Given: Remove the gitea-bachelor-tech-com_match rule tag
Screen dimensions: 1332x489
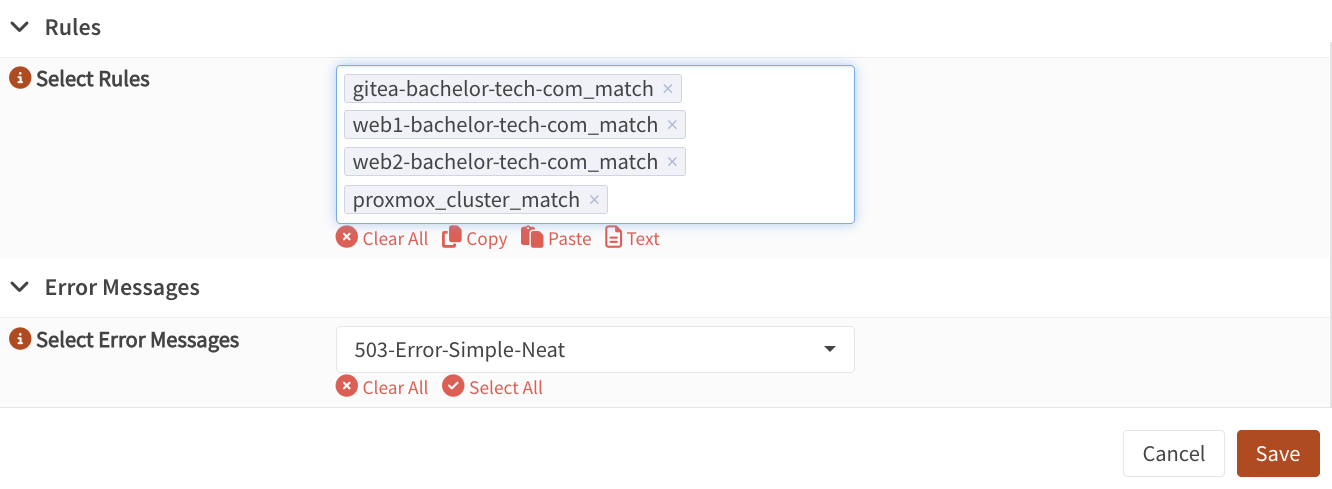Looking at the screenshot, I should tap(668, 89).
